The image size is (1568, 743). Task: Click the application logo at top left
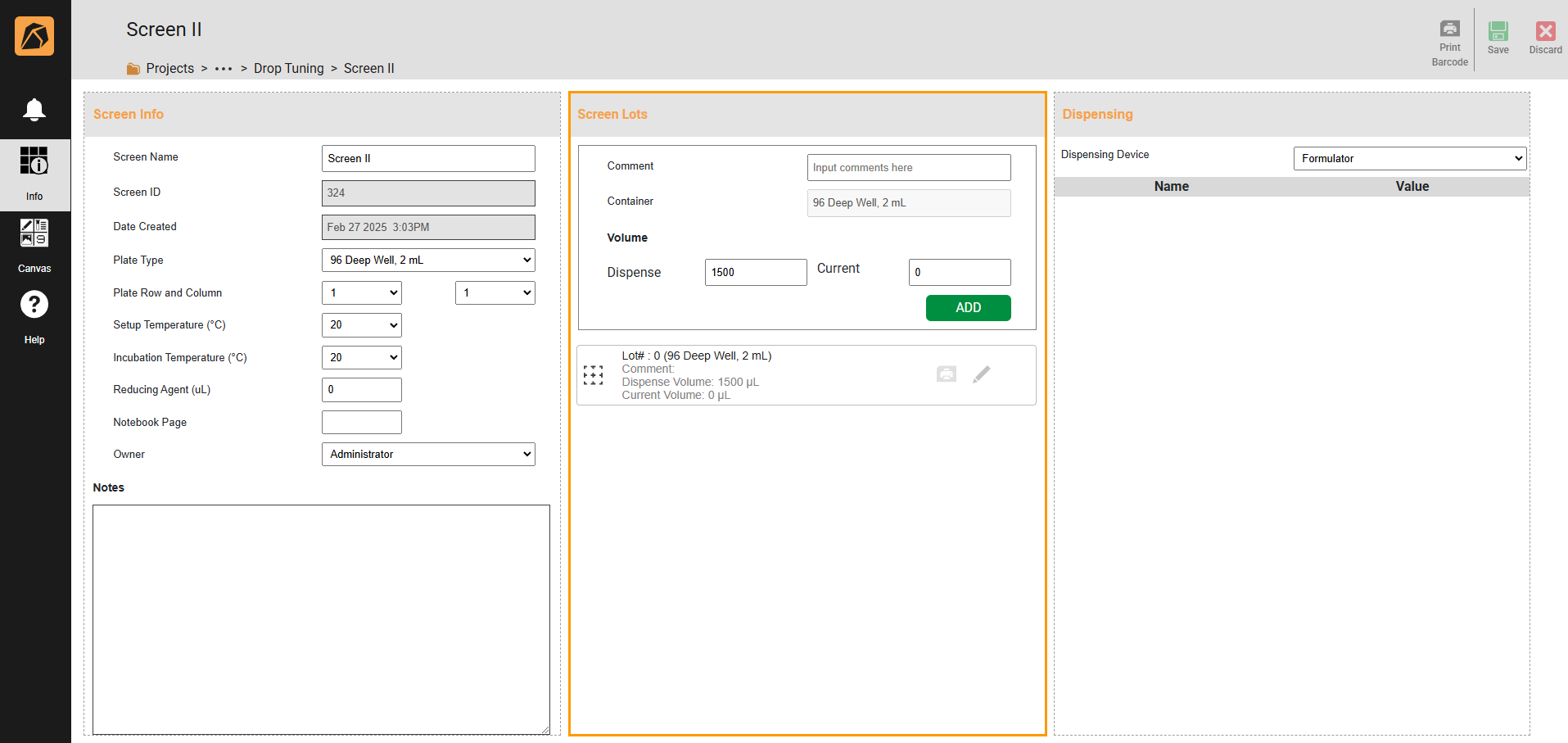(34, 36)
